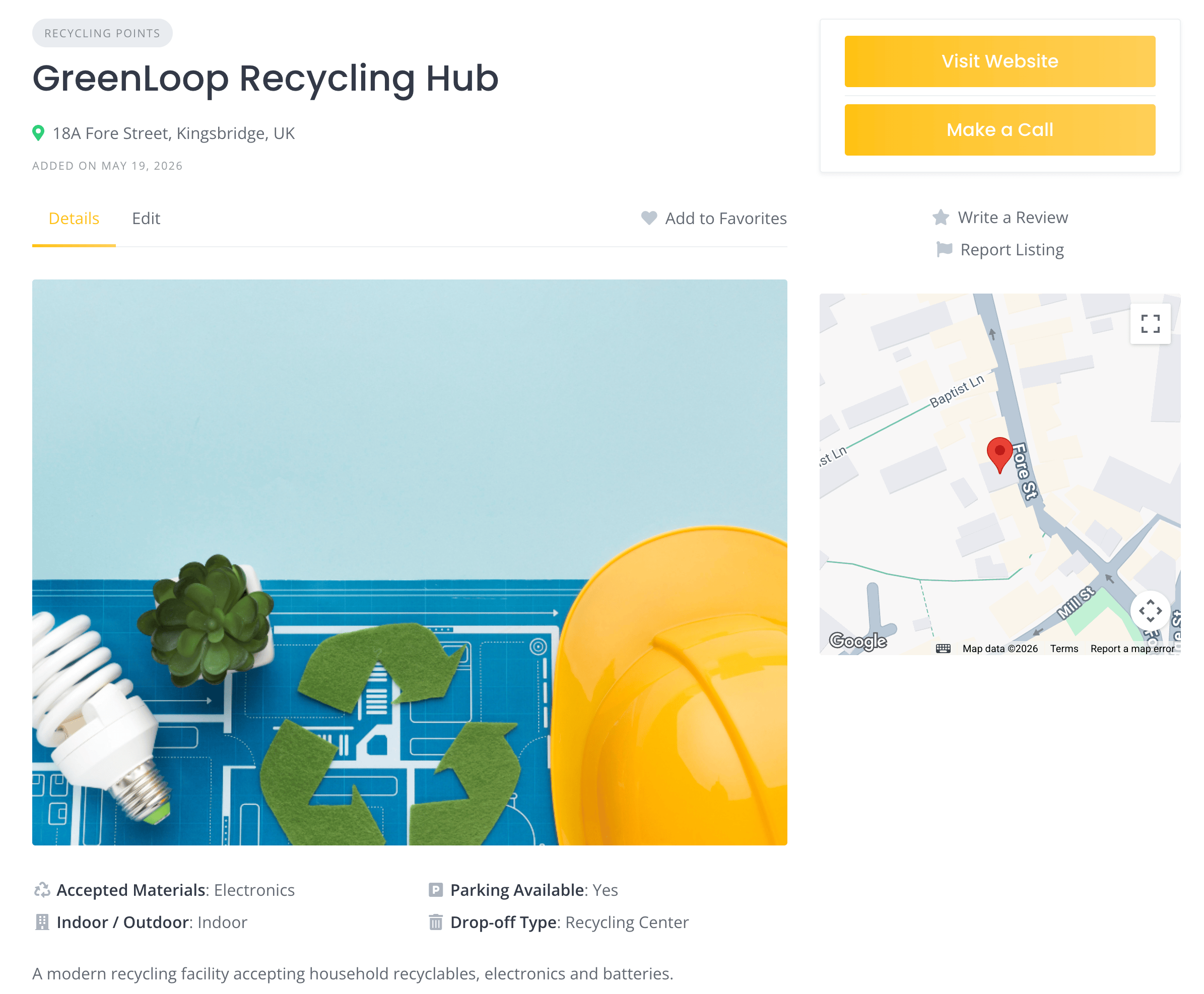Click the Baptist Ln label on the map
The image size is (1204, 994).
956,391
